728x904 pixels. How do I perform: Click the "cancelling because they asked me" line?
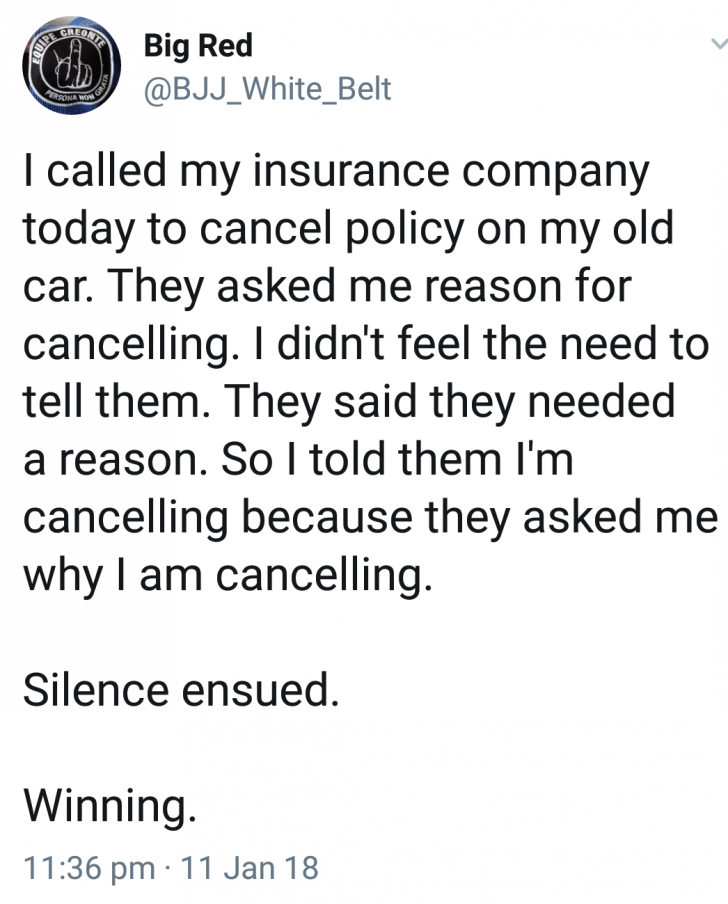point(370,518)
